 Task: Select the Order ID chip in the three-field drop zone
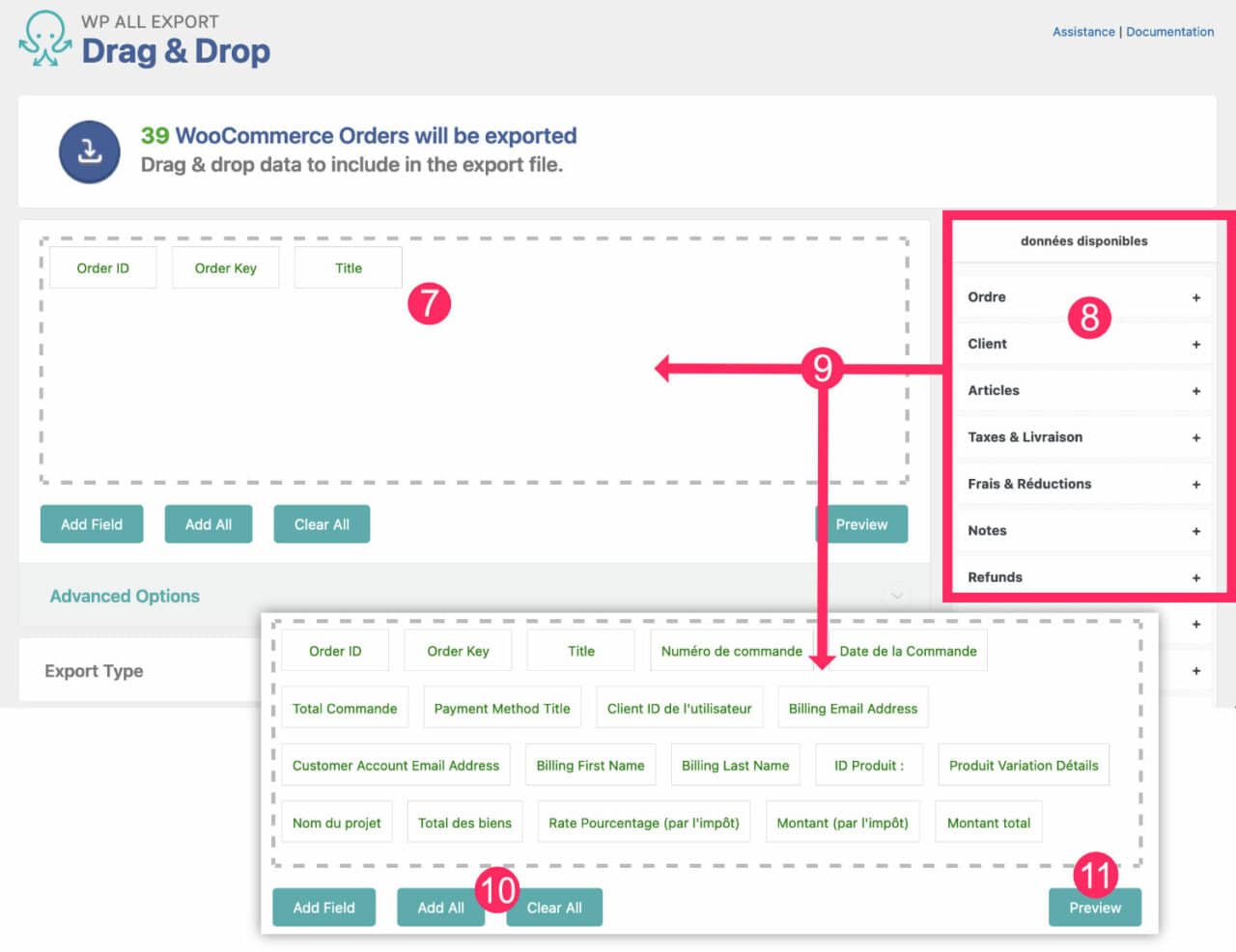point(102,267)
